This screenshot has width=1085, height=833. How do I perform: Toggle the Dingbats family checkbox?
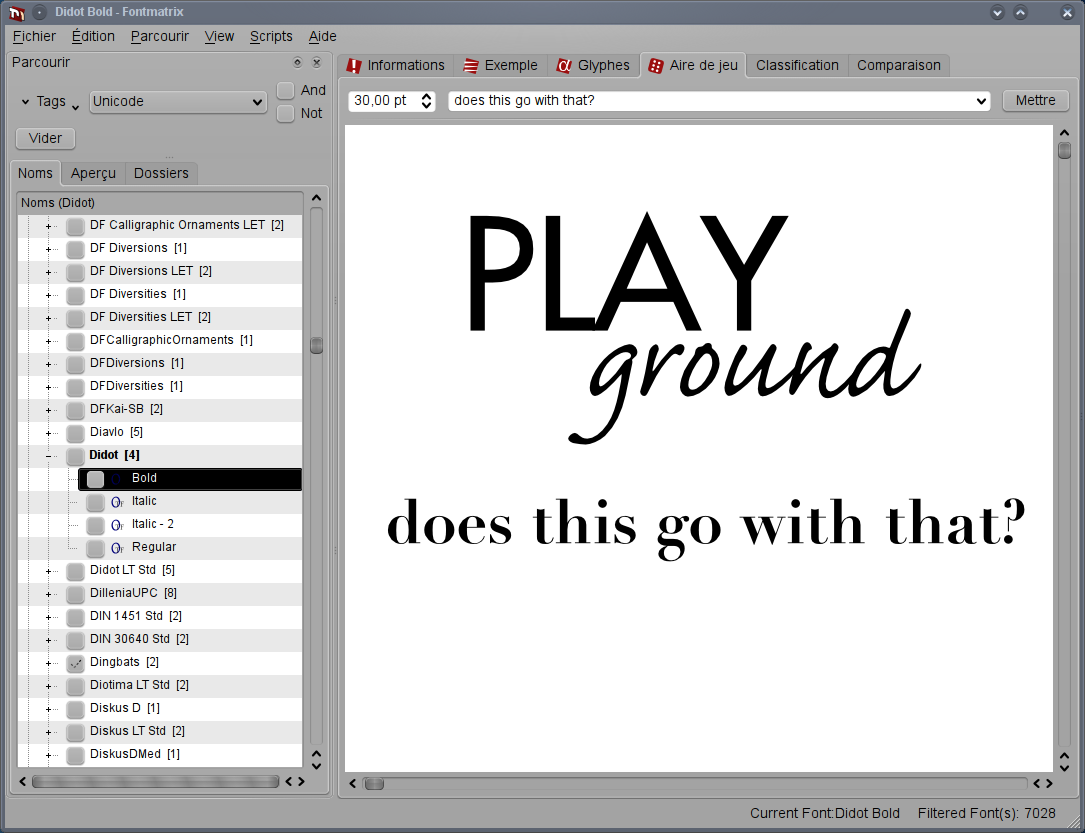75,663
